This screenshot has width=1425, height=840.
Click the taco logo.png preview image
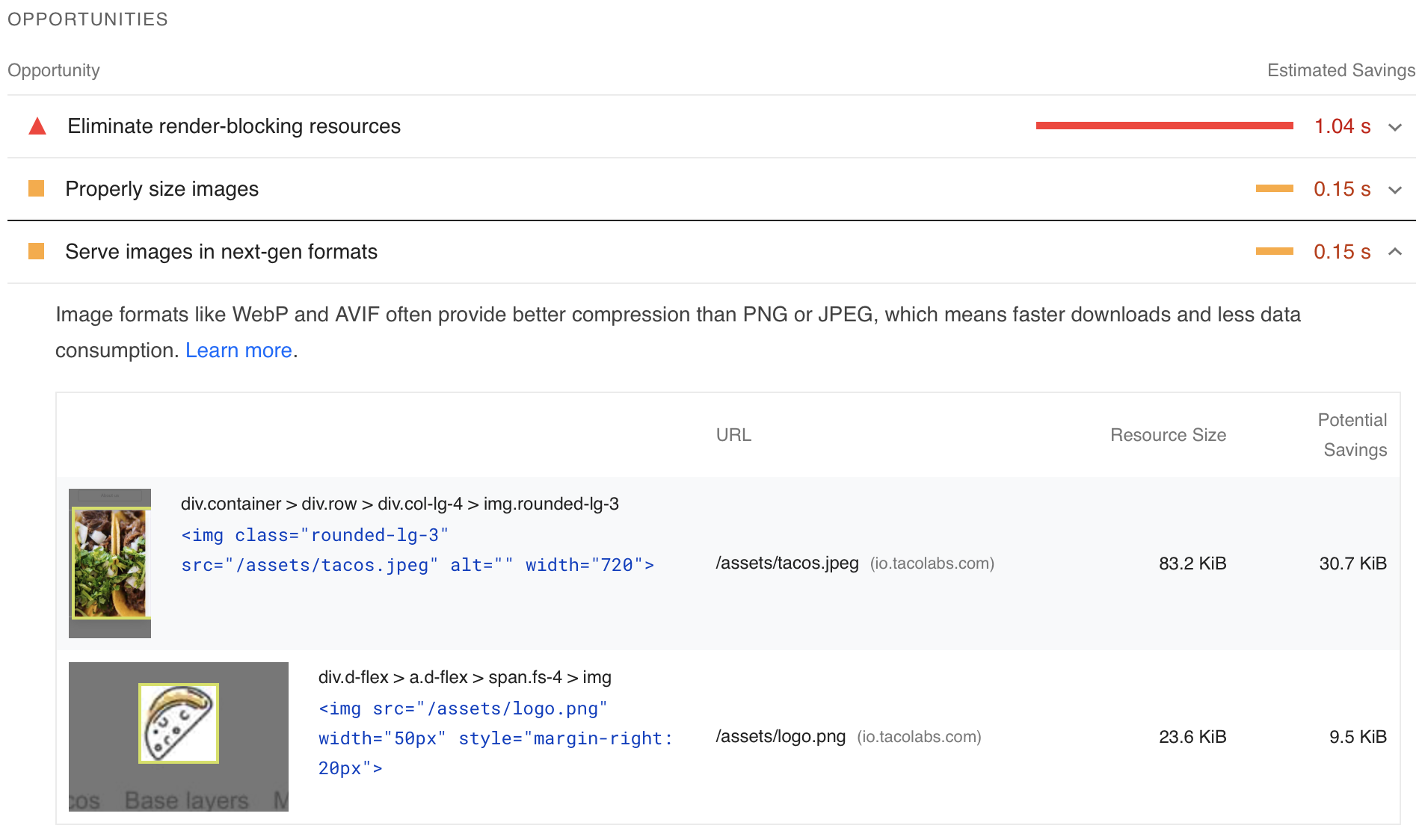(178, 722)
